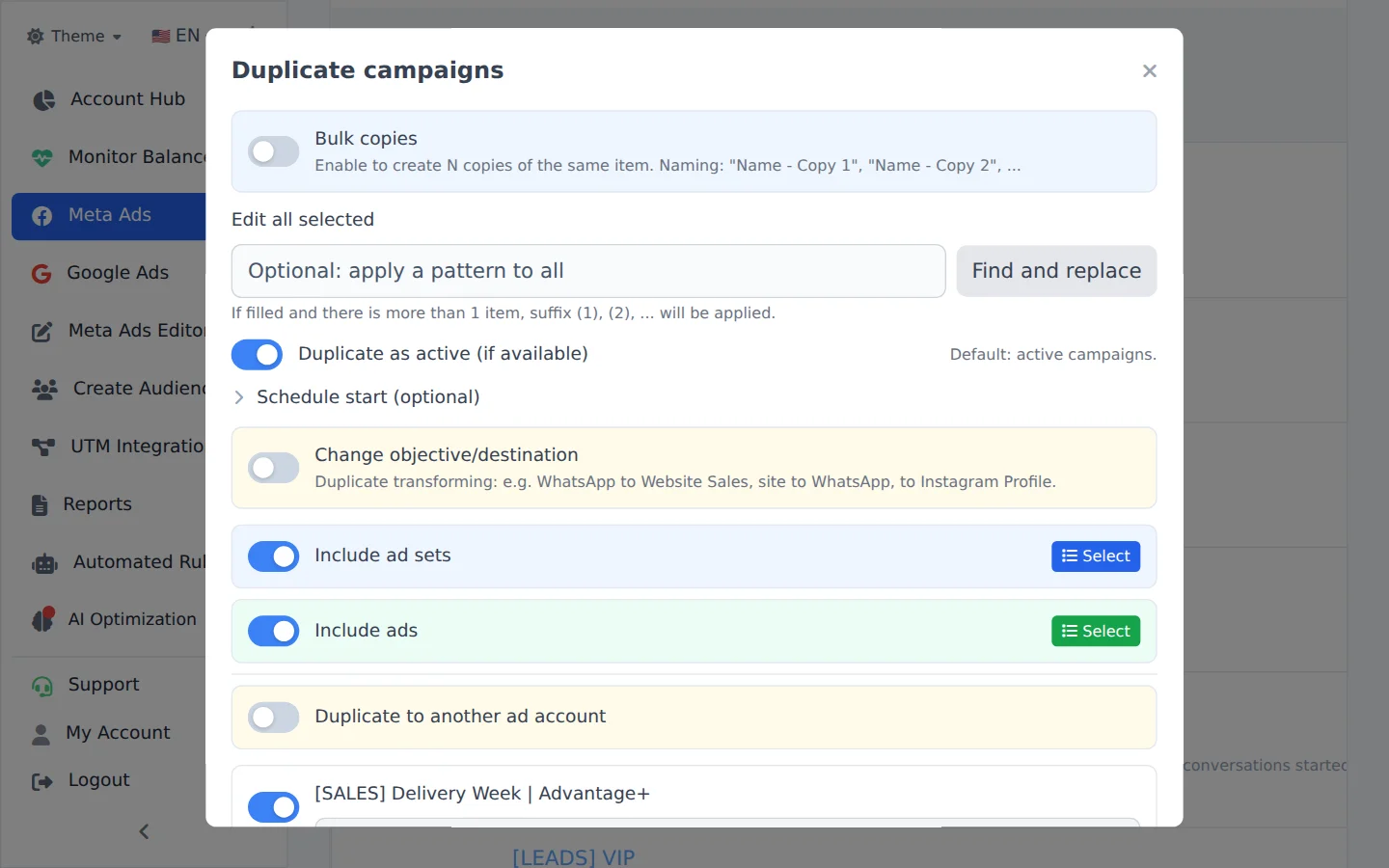Open the Theme dropdown
The height and width of the screenshot is (868, 1389).
(x=74, y=37)
